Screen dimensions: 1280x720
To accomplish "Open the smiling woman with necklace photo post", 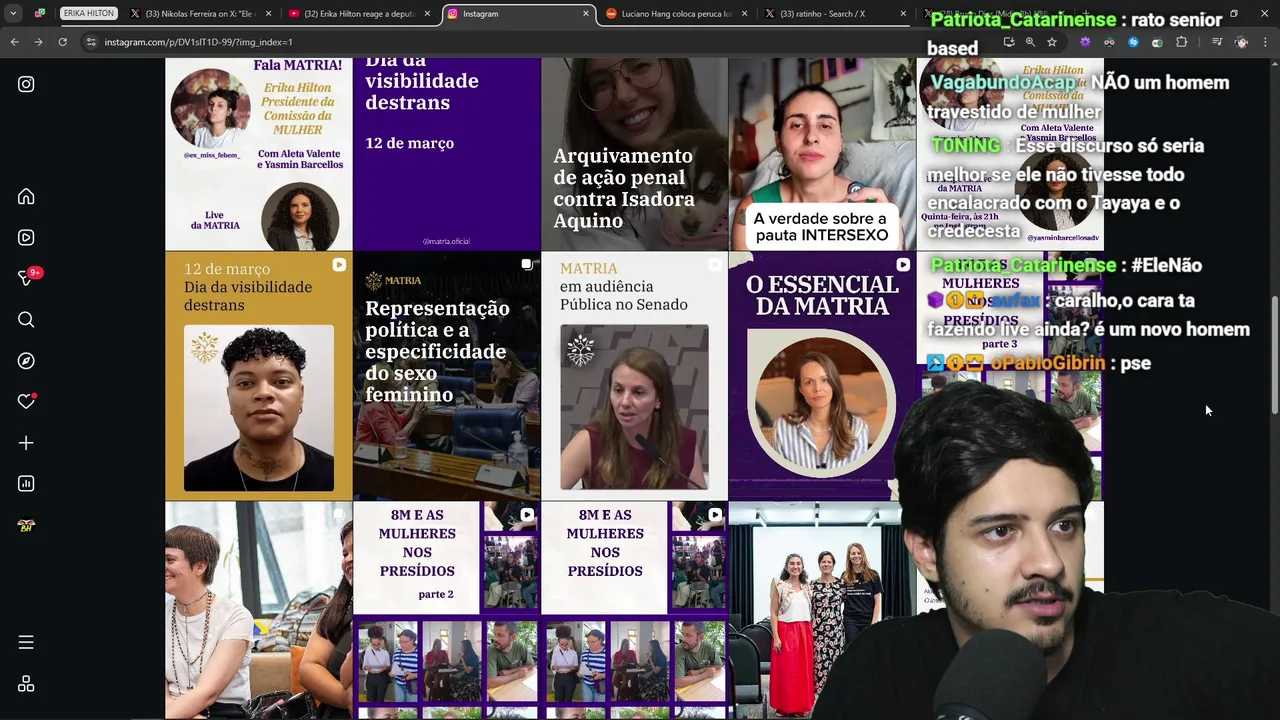I will (x=259, y=610).
